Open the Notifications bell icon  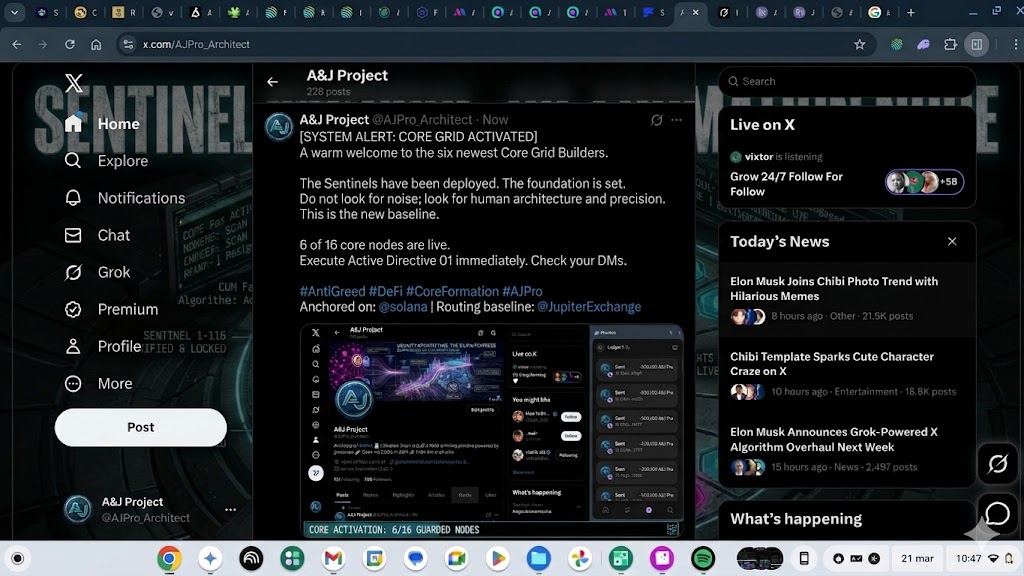tap(73, 198)
